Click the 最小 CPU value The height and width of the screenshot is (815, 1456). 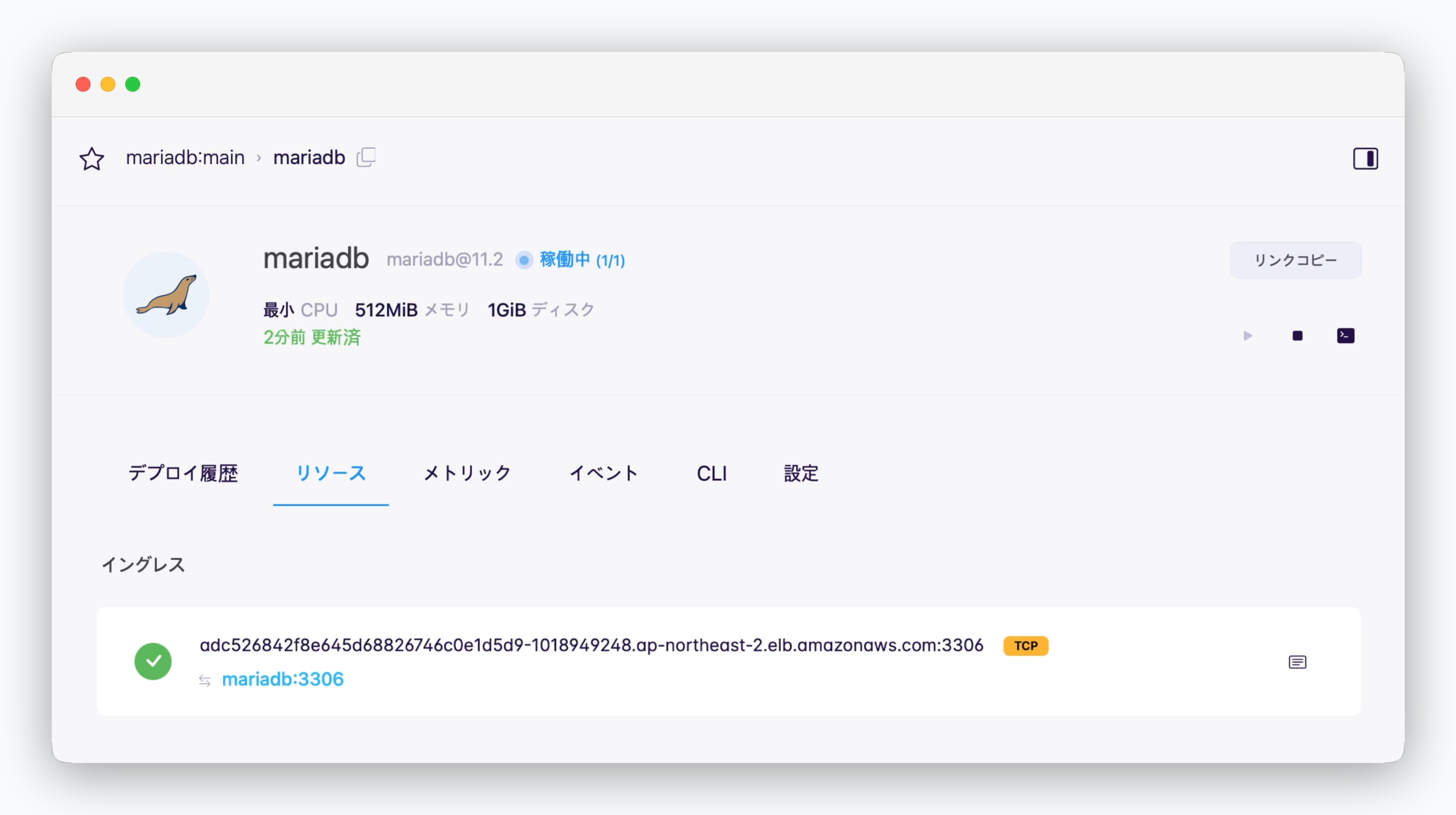click(300, 310)
